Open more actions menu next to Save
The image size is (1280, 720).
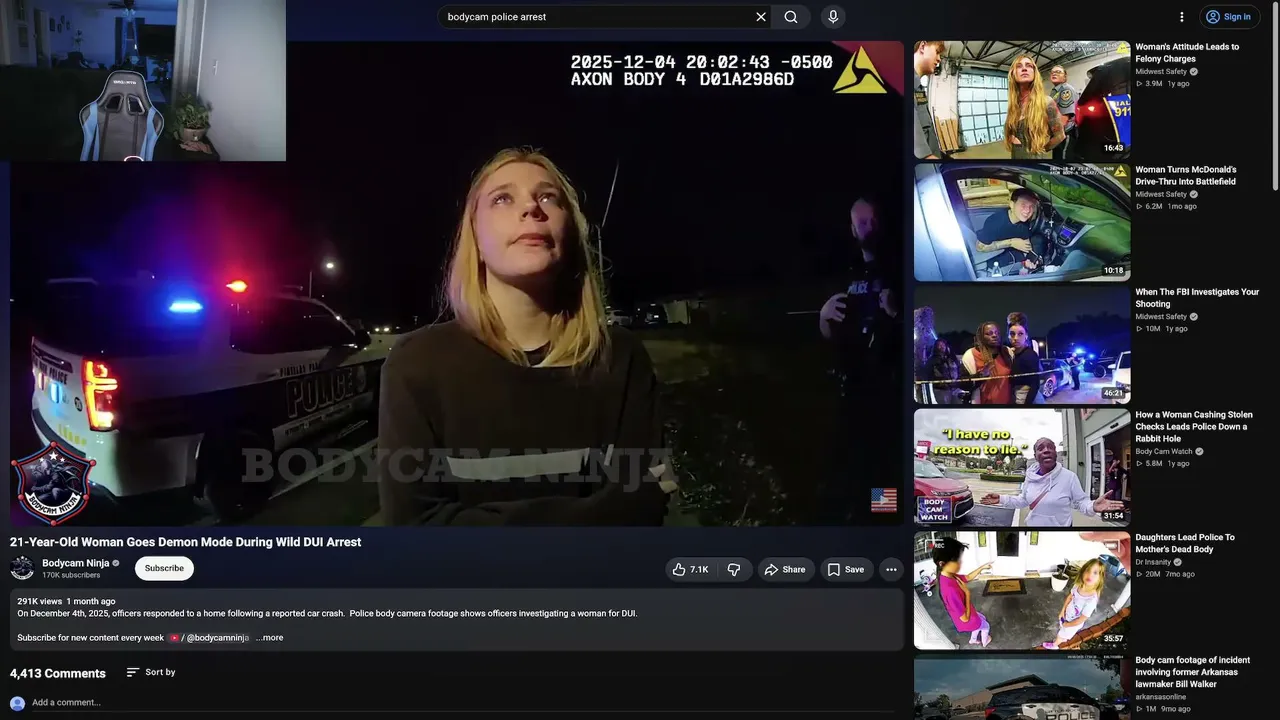tap(891, 569)
